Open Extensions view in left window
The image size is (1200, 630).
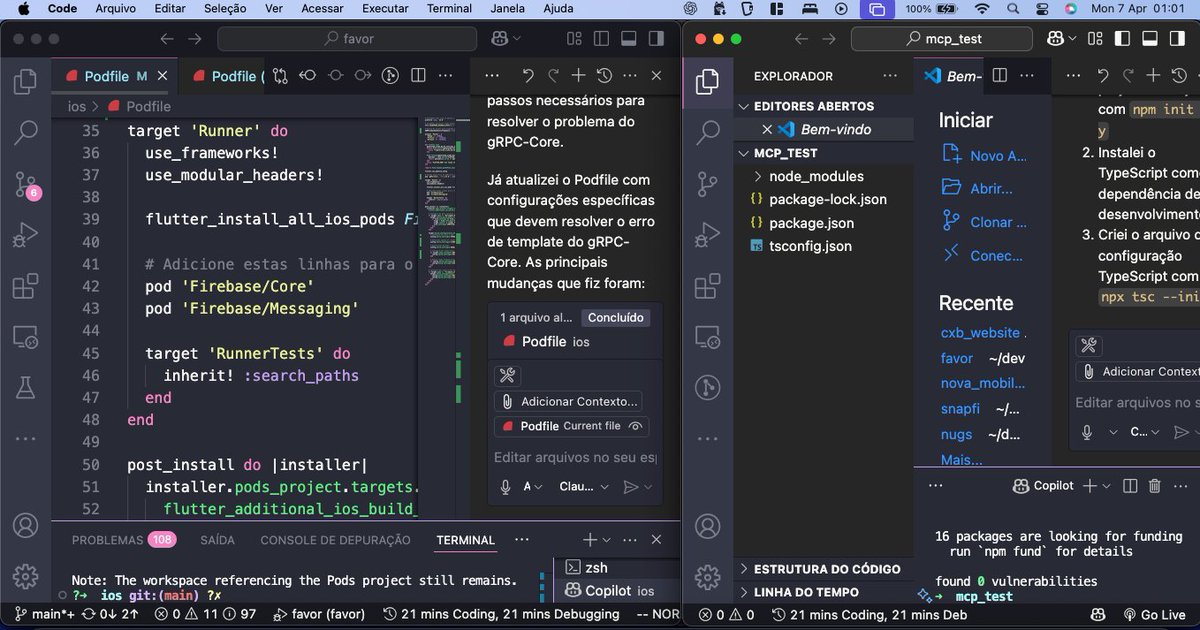[x=25, y=287]
